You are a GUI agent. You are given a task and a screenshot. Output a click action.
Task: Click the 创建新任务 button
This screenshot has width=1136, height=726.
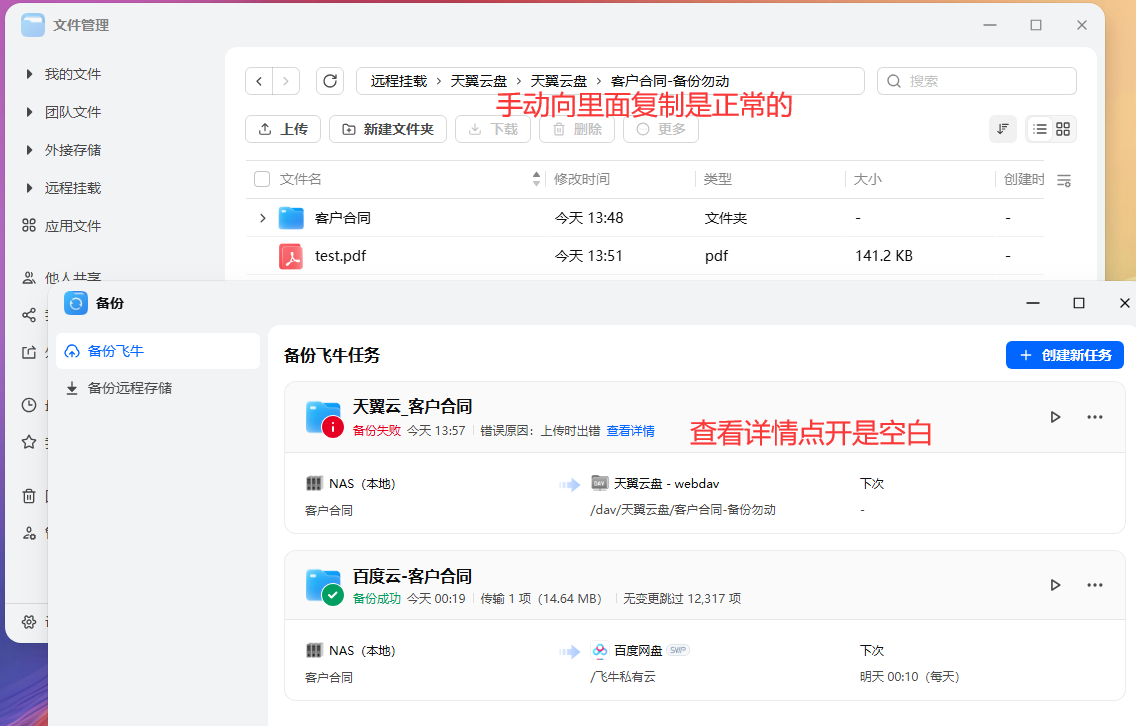(x=1064, y=355)
